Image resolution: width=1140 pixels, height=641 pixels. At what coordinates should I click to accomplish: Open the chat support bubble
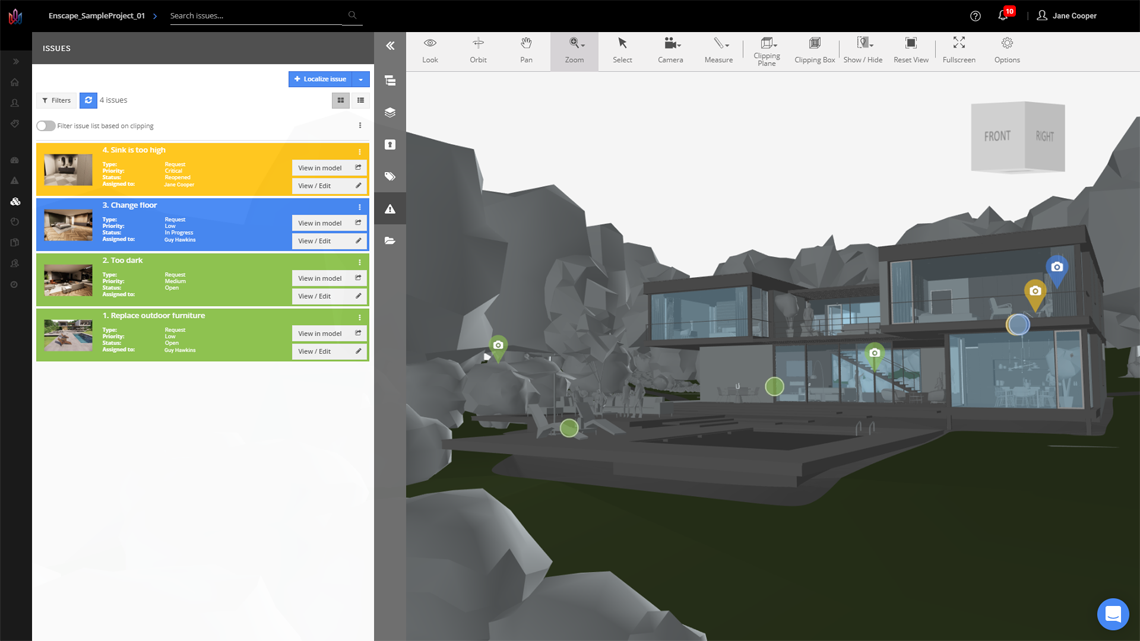click(x=1112, y=614)
